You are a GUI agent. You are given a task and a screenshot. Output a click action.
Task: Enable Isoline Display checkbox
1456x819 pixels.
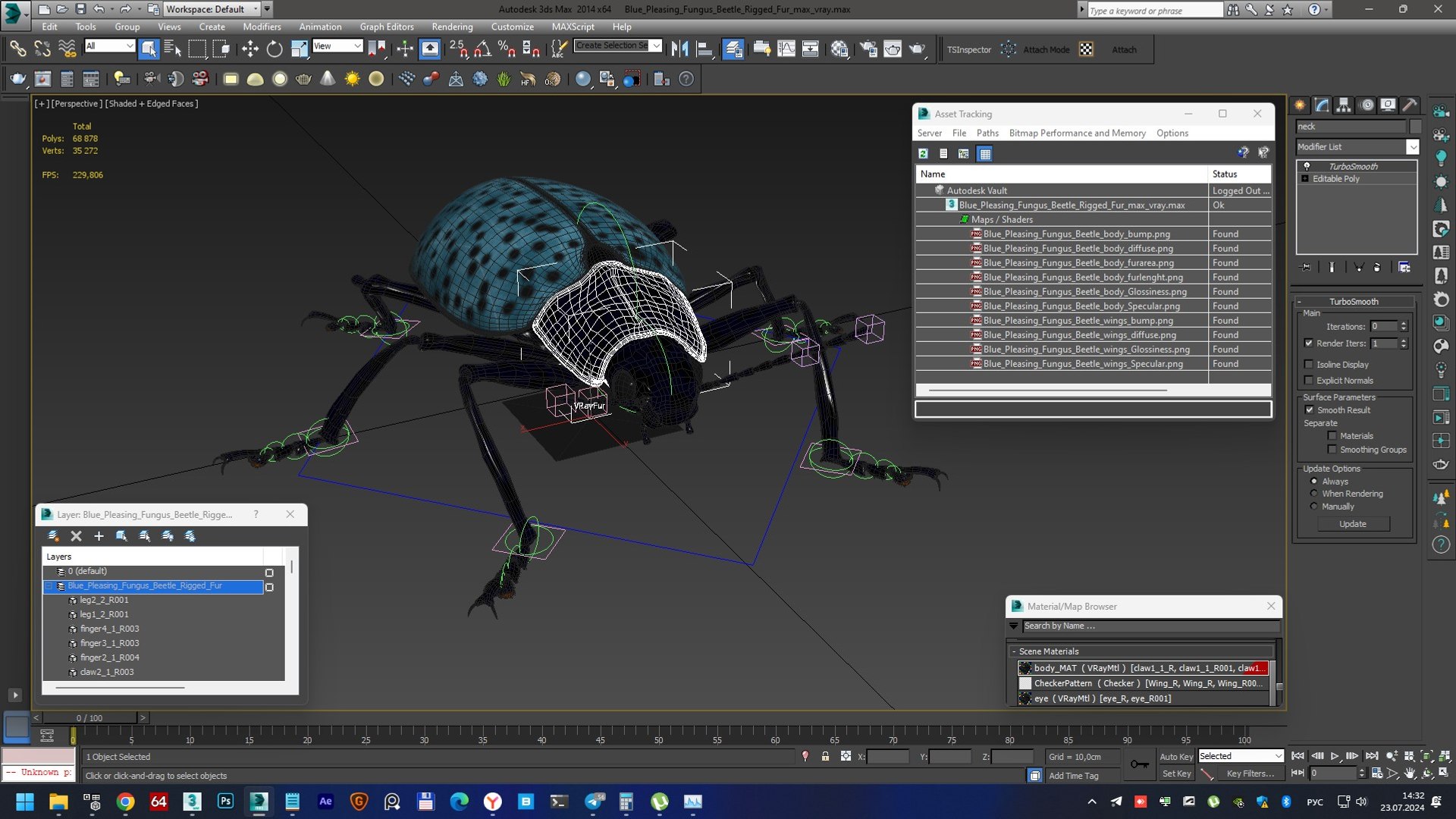coord(1308,365)
